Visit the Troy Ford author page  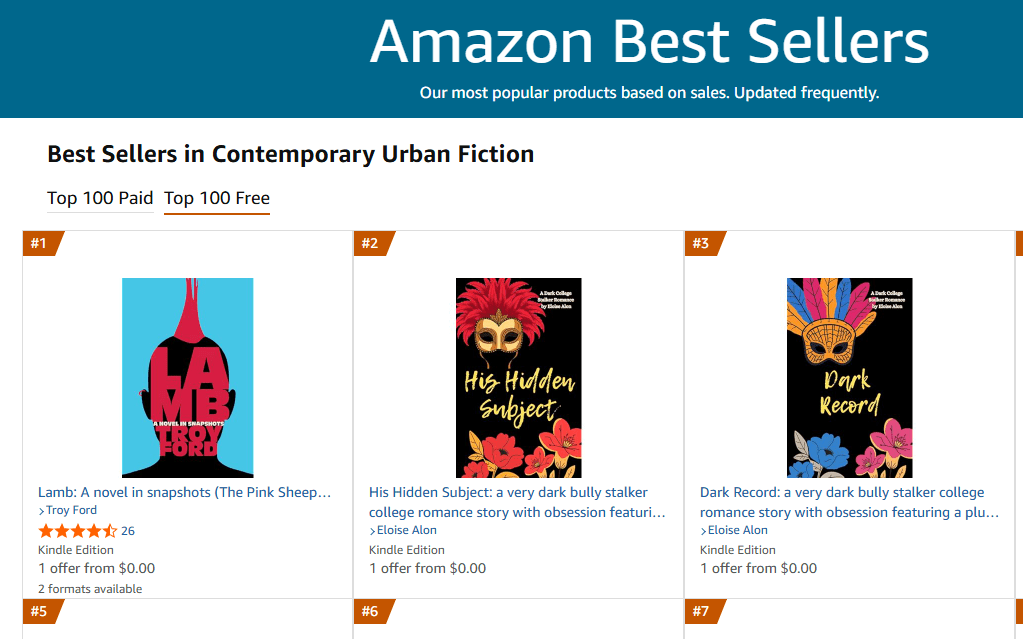coord(71,511)
